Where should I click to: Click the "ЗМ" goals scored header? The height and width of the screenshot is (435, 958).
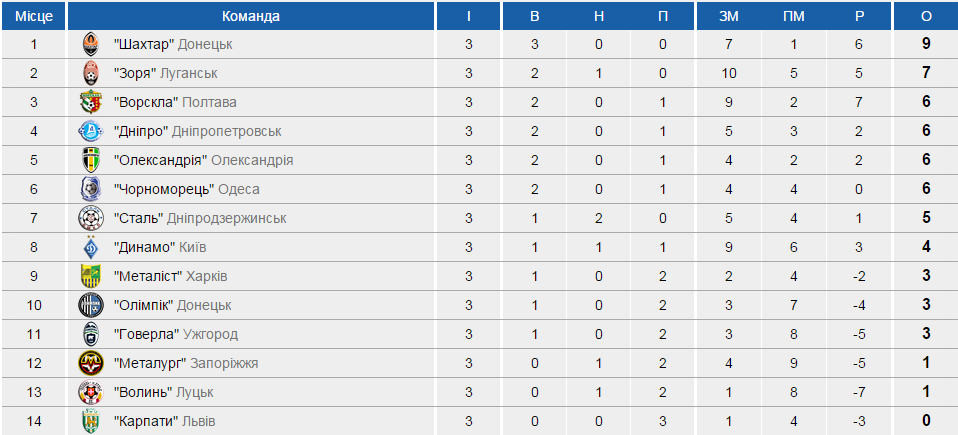tap(729, 16)
